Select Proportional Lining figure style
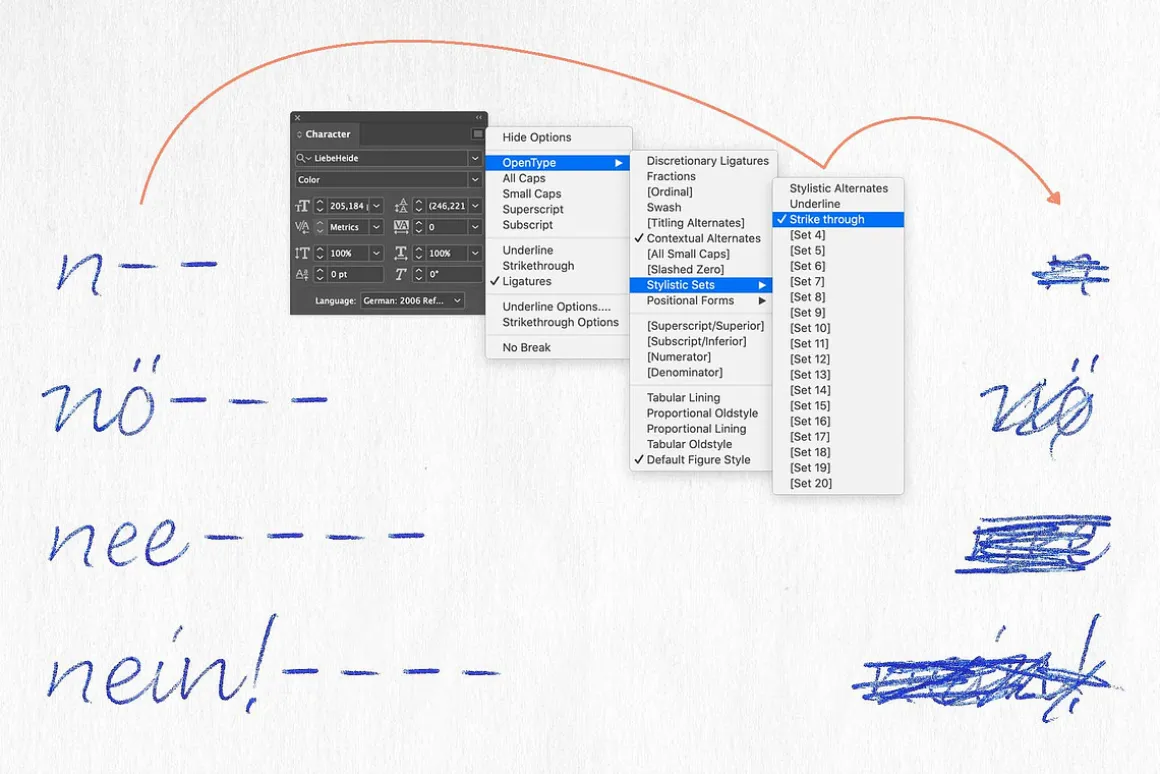 tap(701, 428)
